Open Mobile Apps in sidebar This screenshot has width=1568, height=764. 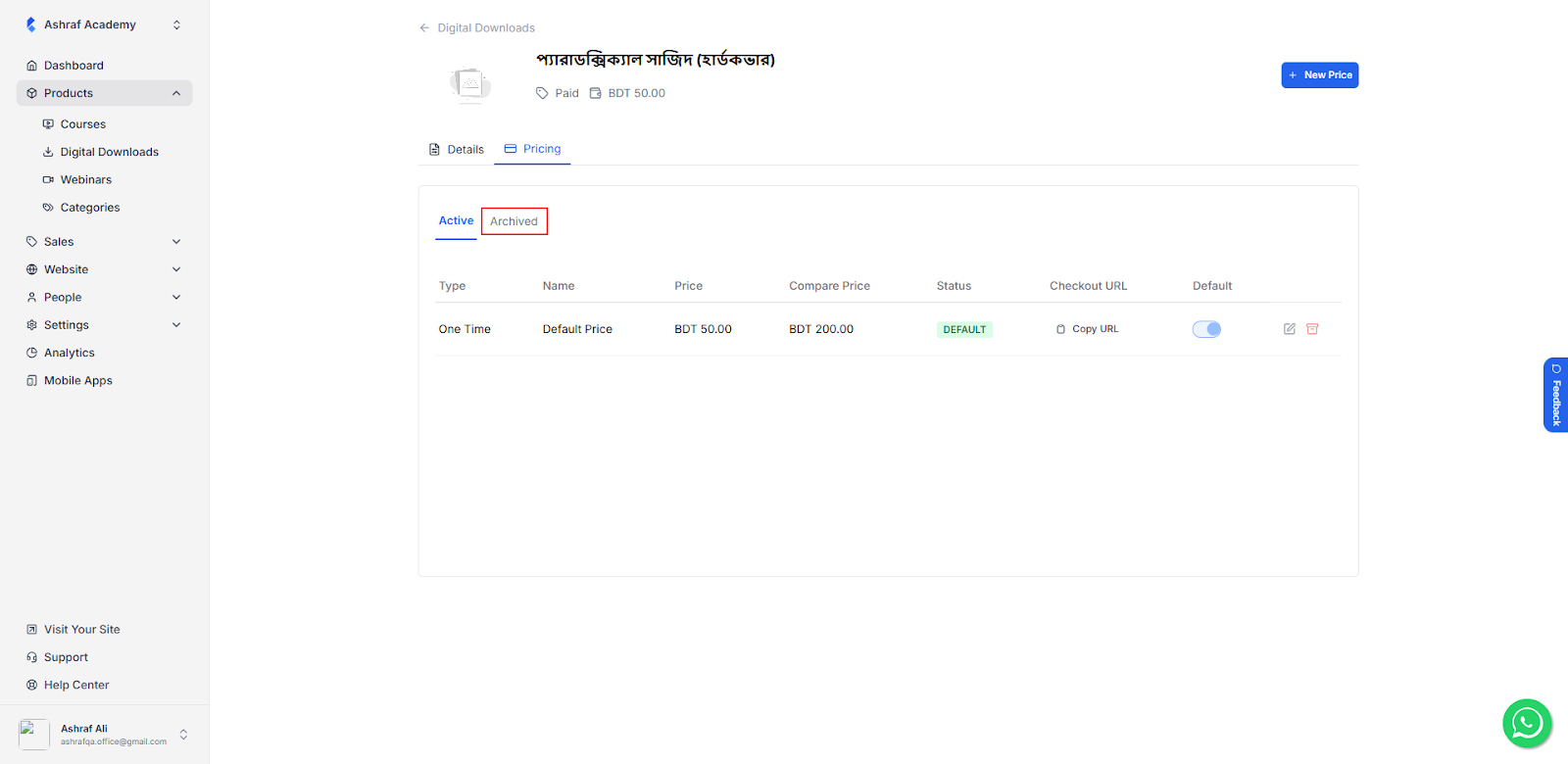click(77, 381)
